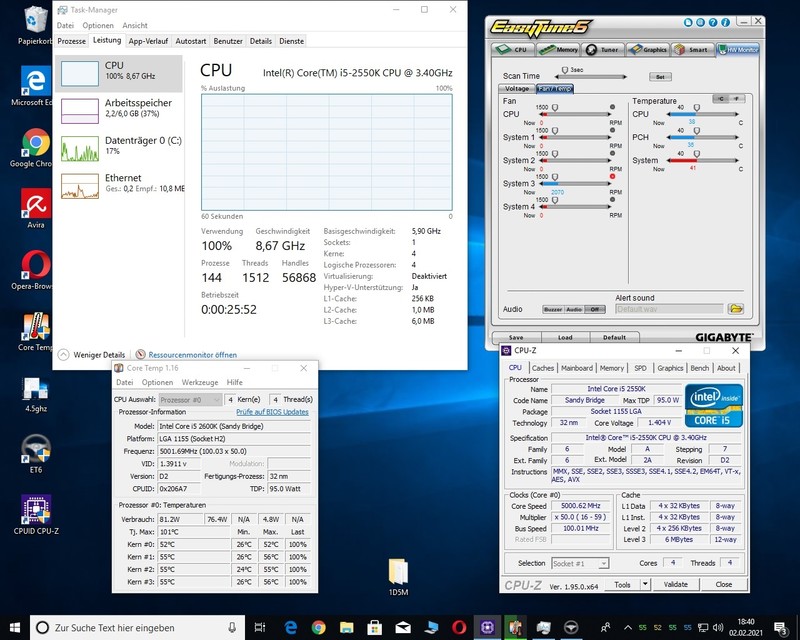The image size is (800, 640).
Task: Click the Set button for Scan Time
Action: [660, 77]
